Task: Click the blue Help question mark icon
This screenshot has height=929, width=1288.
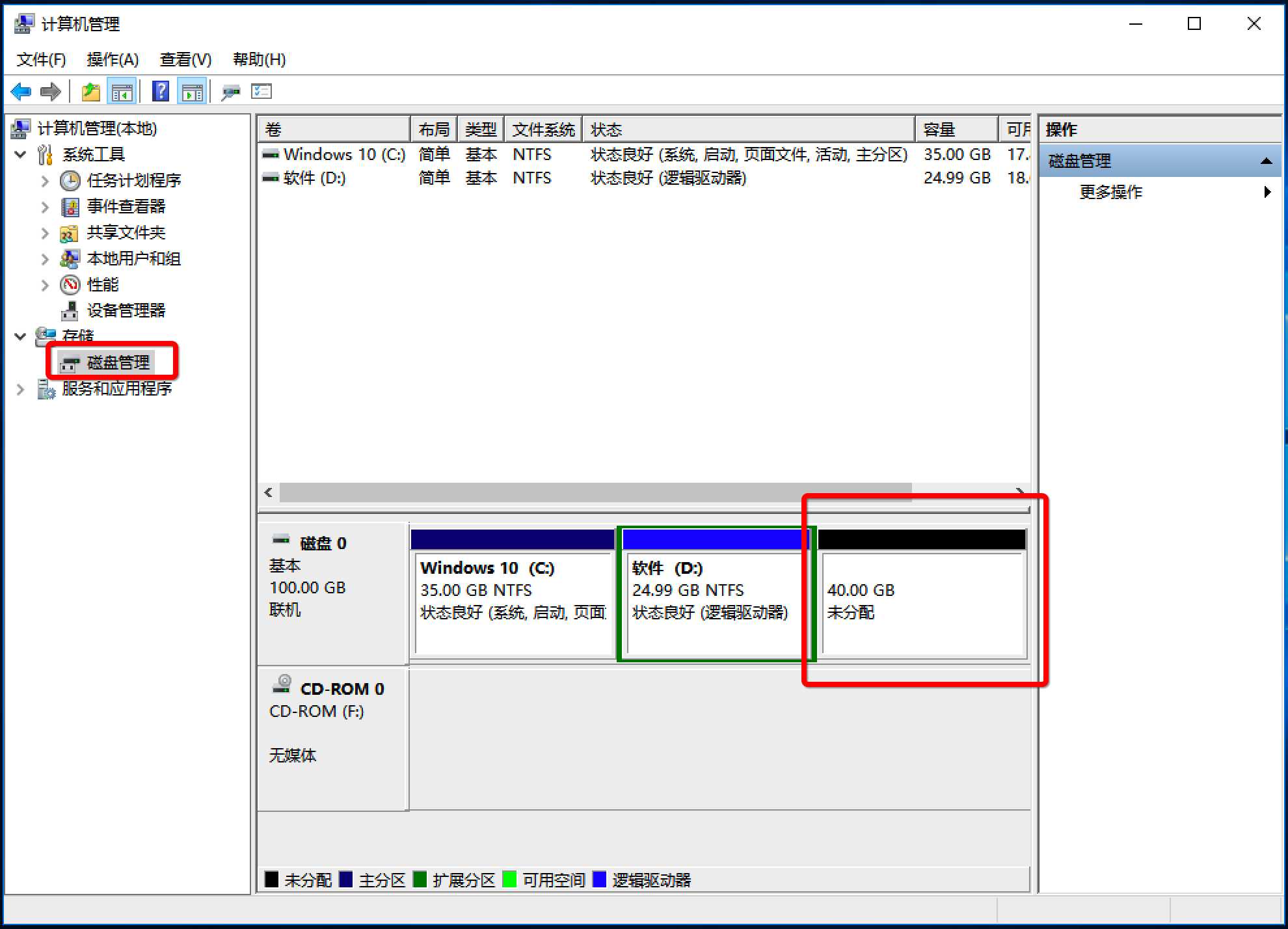Action: click(160, 92)
